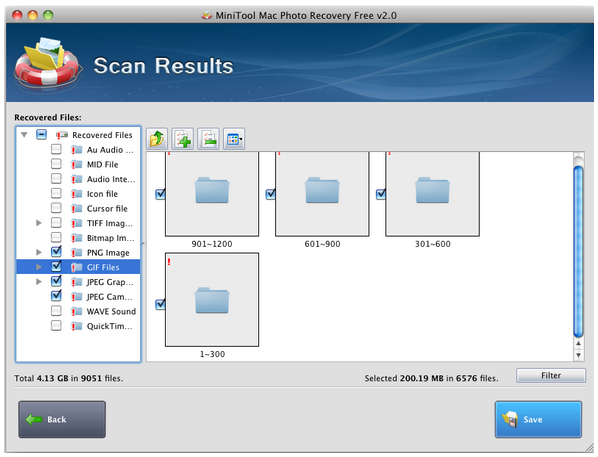Click the "Recovered Files:" panel heading
The image size is (598, 457).
click(48, 117)
